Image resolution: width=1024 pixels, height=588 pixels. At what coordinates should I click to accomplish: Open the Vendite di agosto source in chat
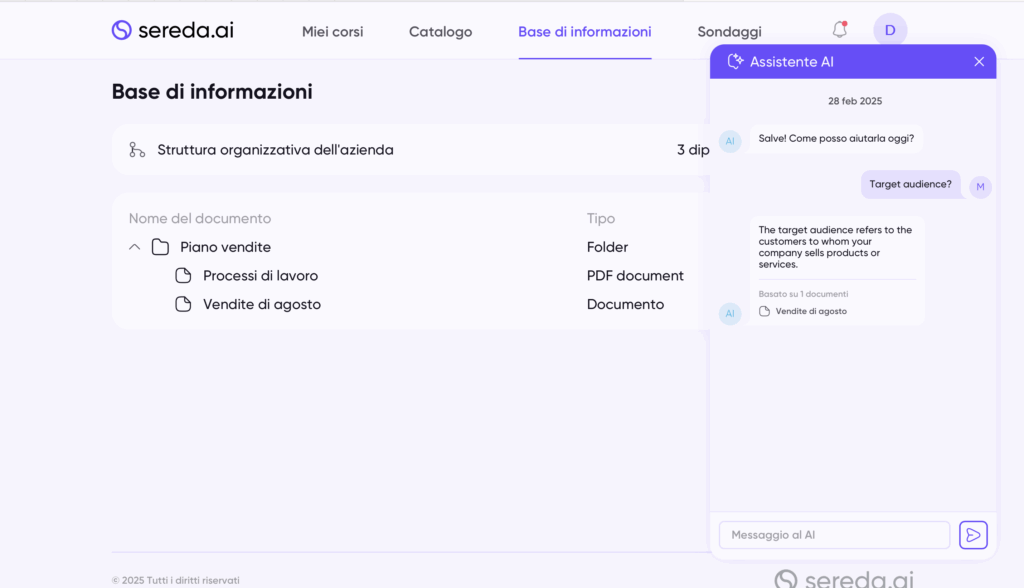[810, 312]
